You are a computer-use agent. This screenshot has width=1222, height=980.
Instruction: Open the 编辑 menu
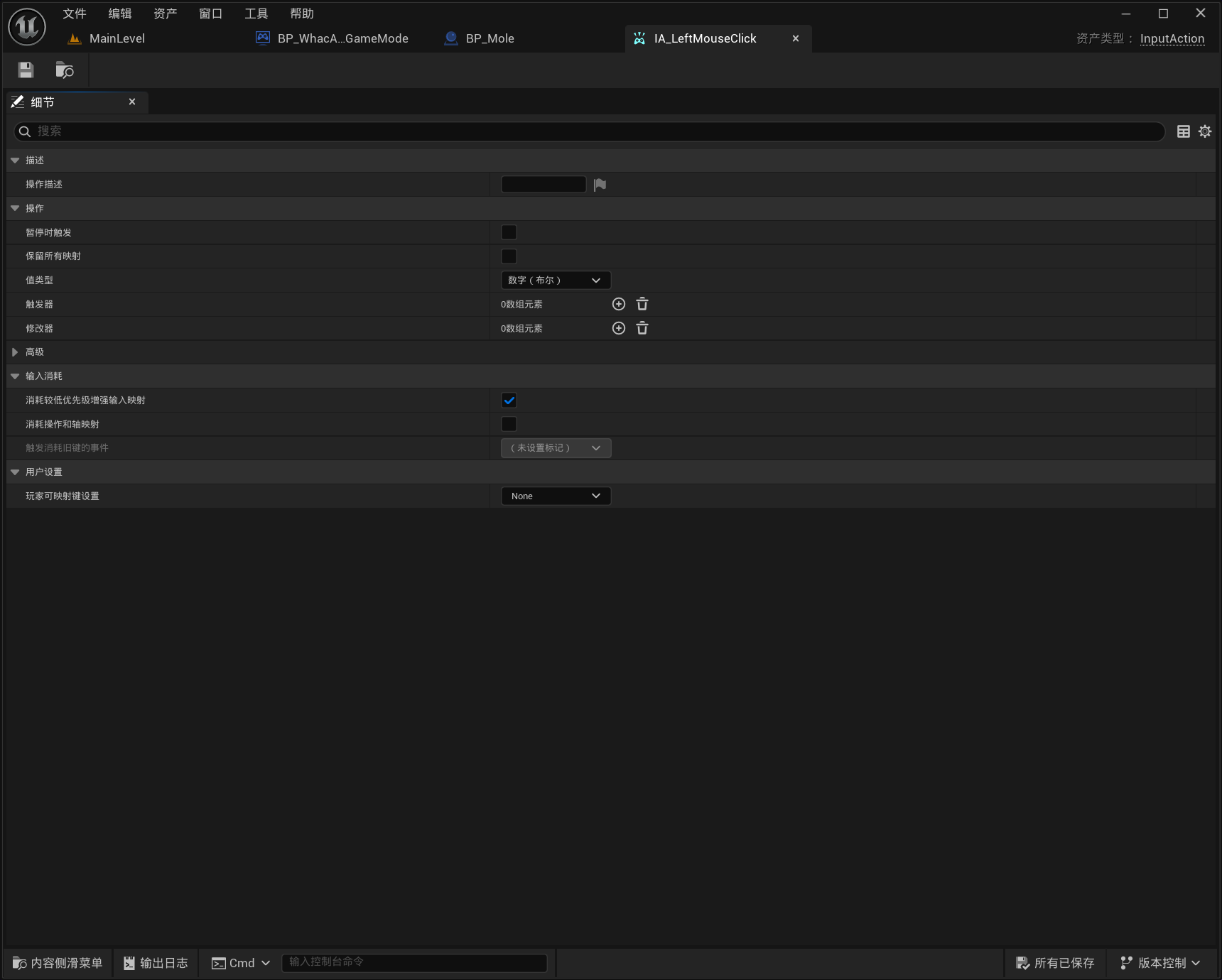click(120, 13)
